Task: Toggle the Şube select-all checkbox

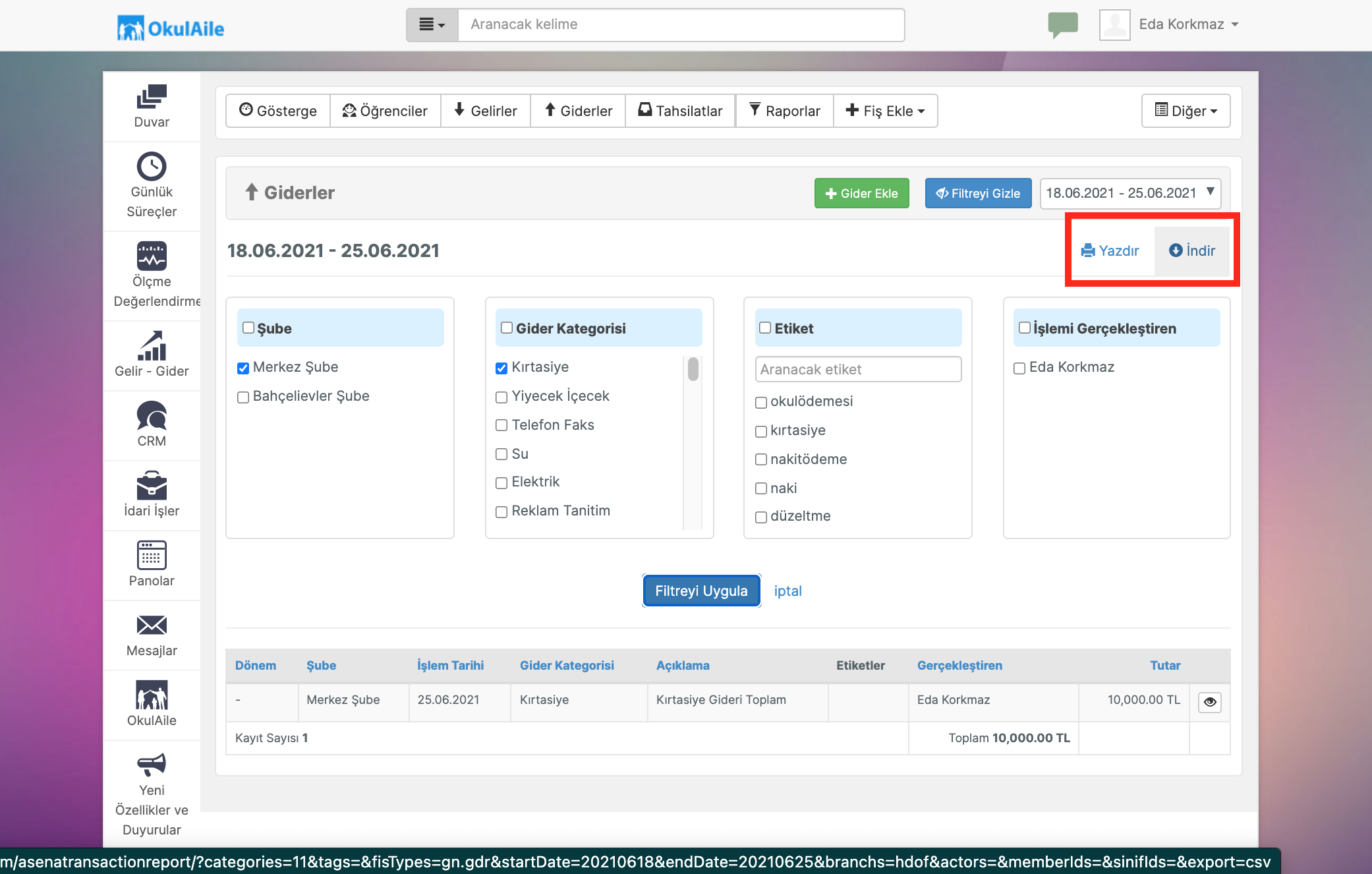Action: point(248,328)
